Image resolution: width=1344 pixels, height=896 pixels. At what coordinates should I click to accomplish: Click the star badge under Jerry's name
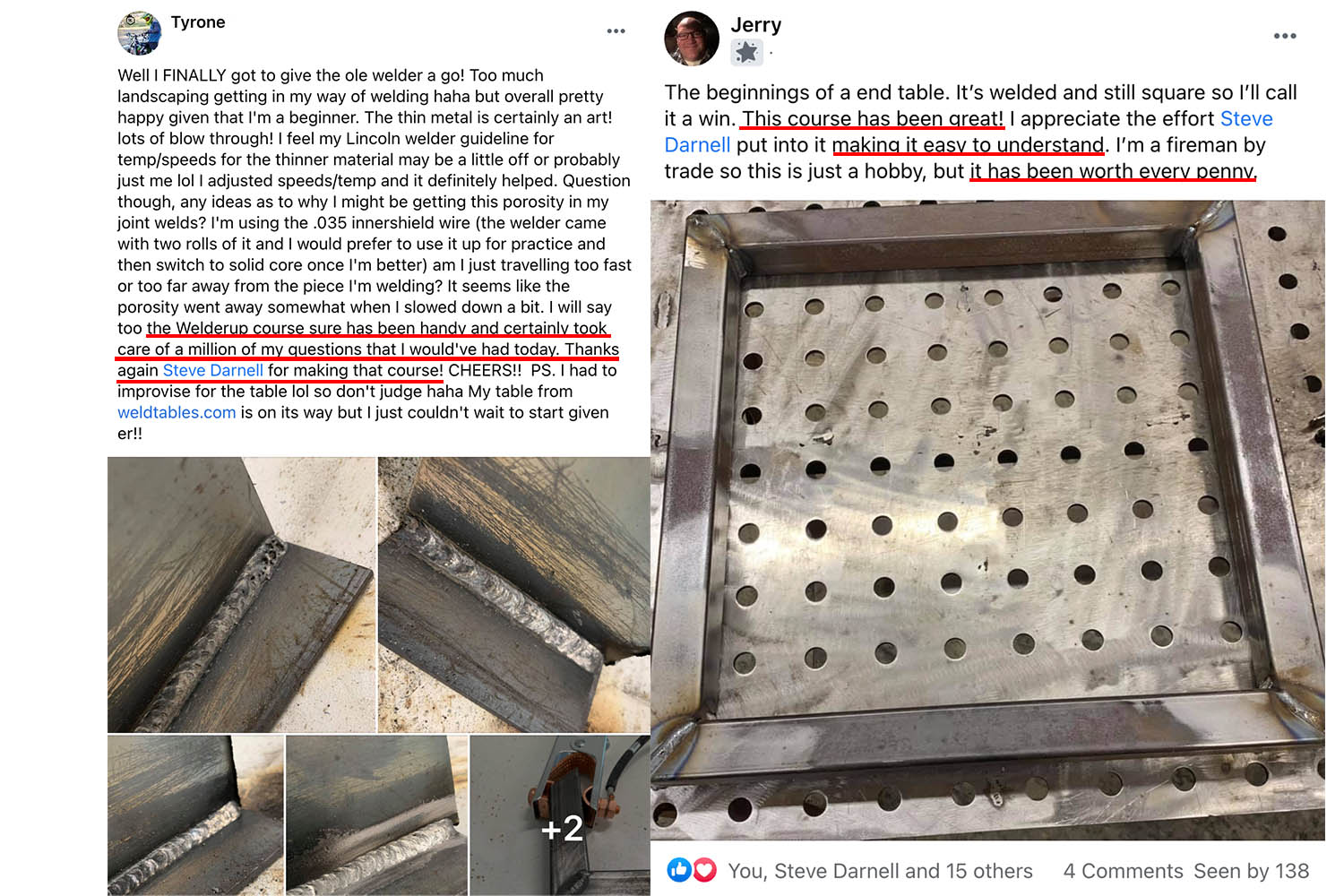[746, 53]
